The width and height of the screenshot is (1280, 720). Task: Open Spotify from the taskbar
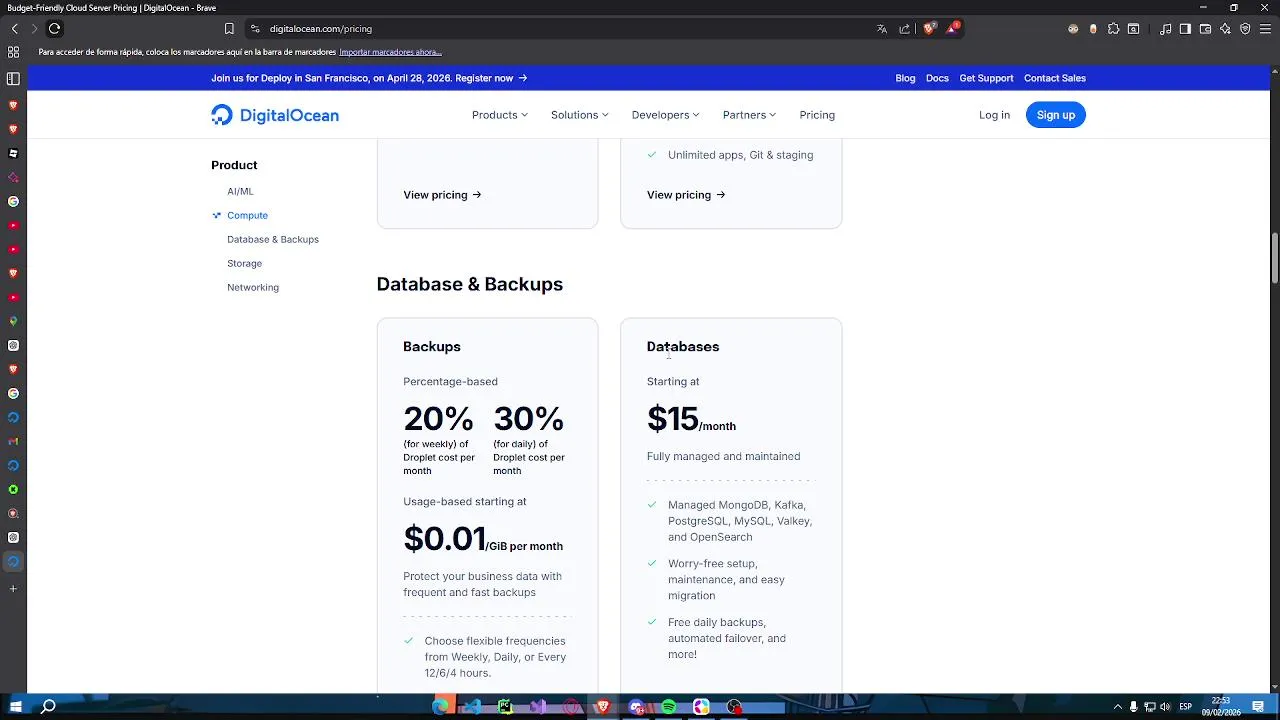669,707
